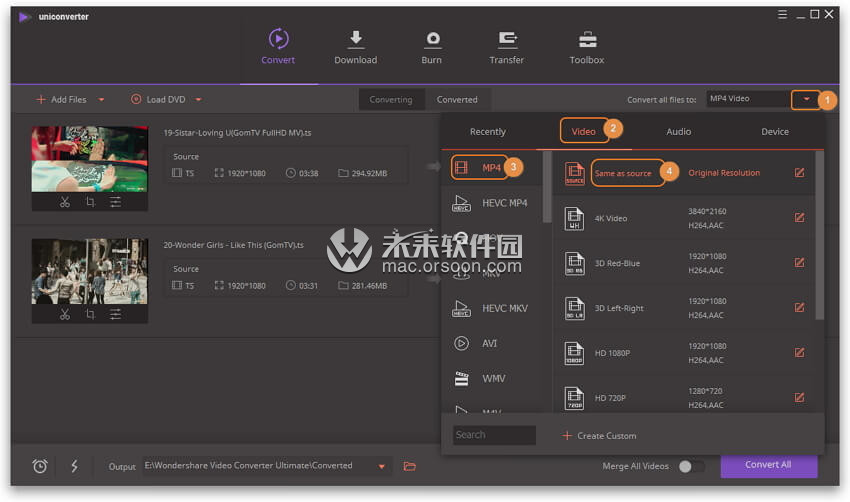The width and height of the screenshot is (850, 502).
Task: Click the MP4 Video format field
Action: tap(748, 99)
